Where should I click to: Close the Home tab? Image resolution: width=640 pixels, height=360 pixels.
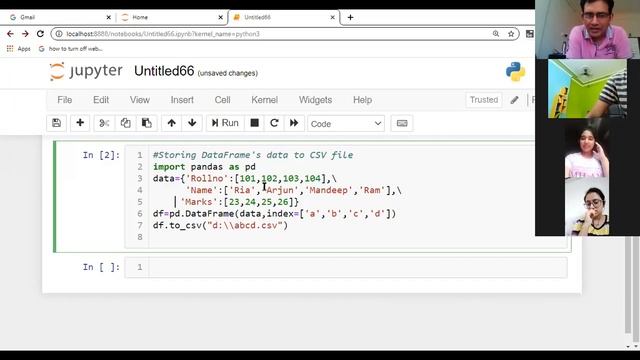(220, 17)
